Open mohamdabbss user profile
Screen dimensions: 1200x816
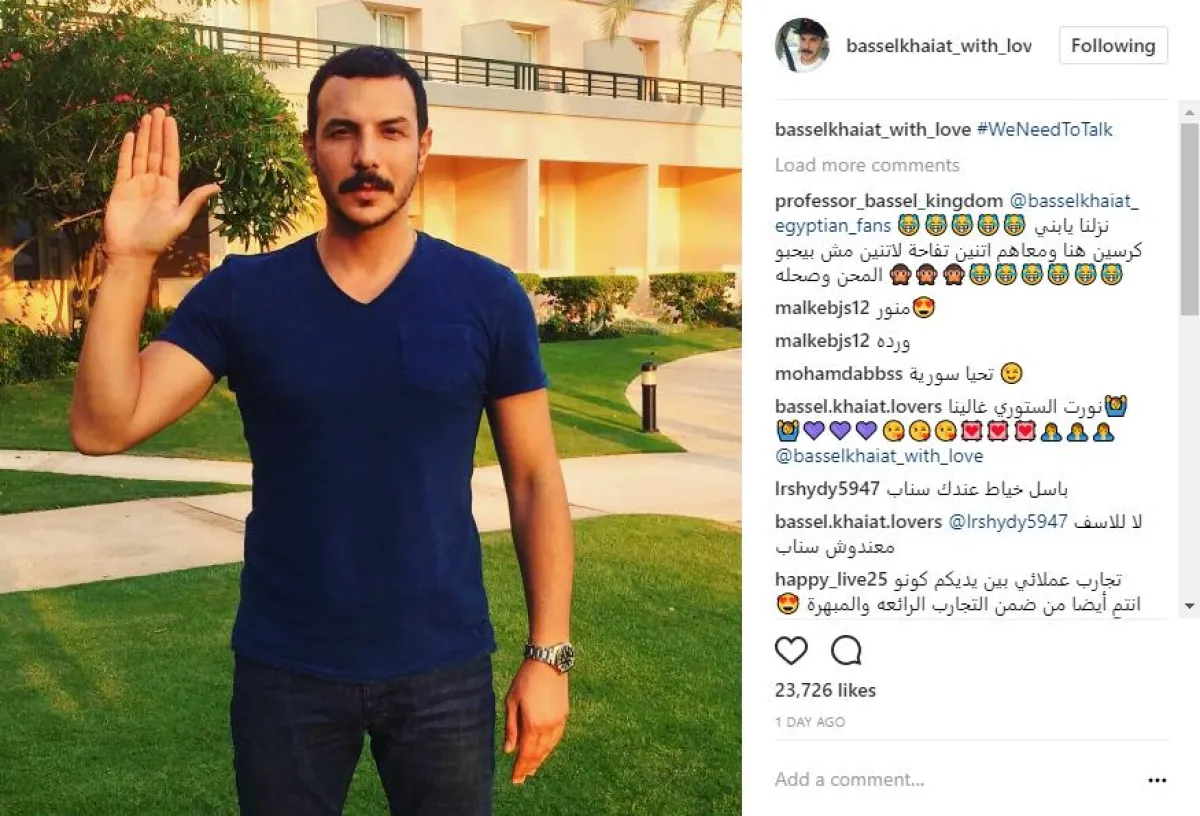[839, 374]
